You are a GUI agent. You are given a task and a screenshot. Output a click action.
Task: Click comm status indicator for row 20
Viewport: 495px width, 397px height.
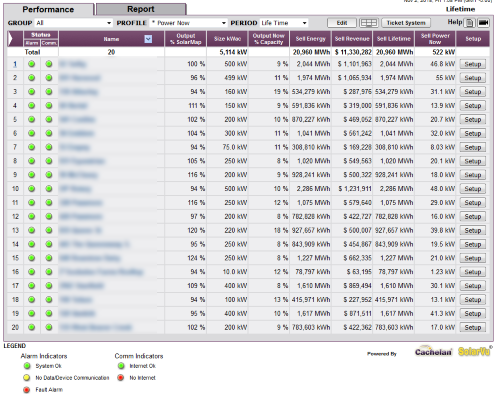(x=49, y=327)
